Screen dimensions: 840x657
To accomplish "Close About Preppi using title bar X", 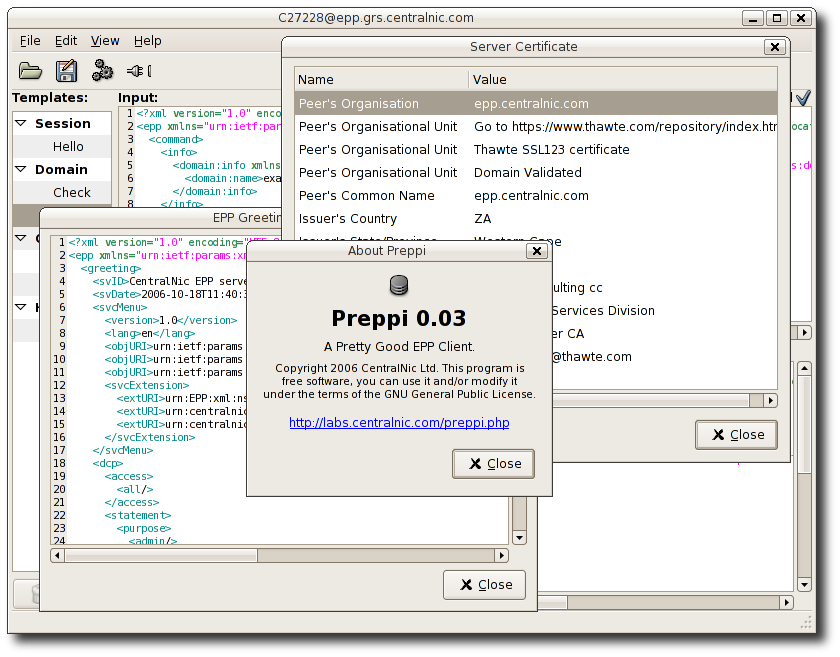I will coord(537,251).
